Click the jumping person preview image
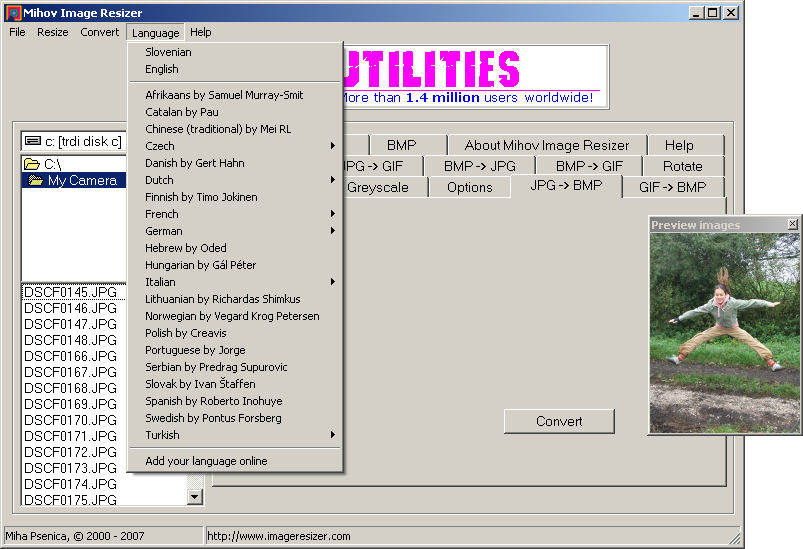 tap(724, 332)
